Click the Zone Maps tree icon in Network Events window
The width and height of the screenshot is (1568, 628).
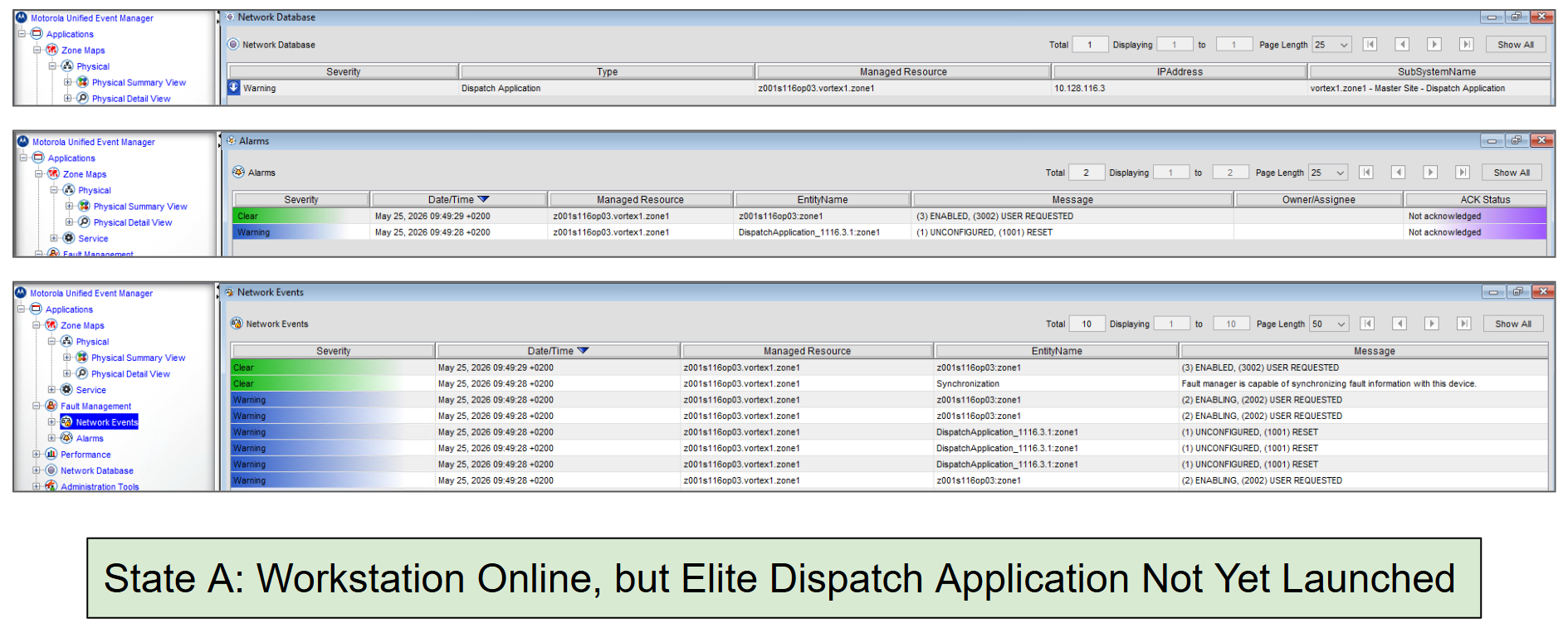pyautogui.click(x=51, y=325)
